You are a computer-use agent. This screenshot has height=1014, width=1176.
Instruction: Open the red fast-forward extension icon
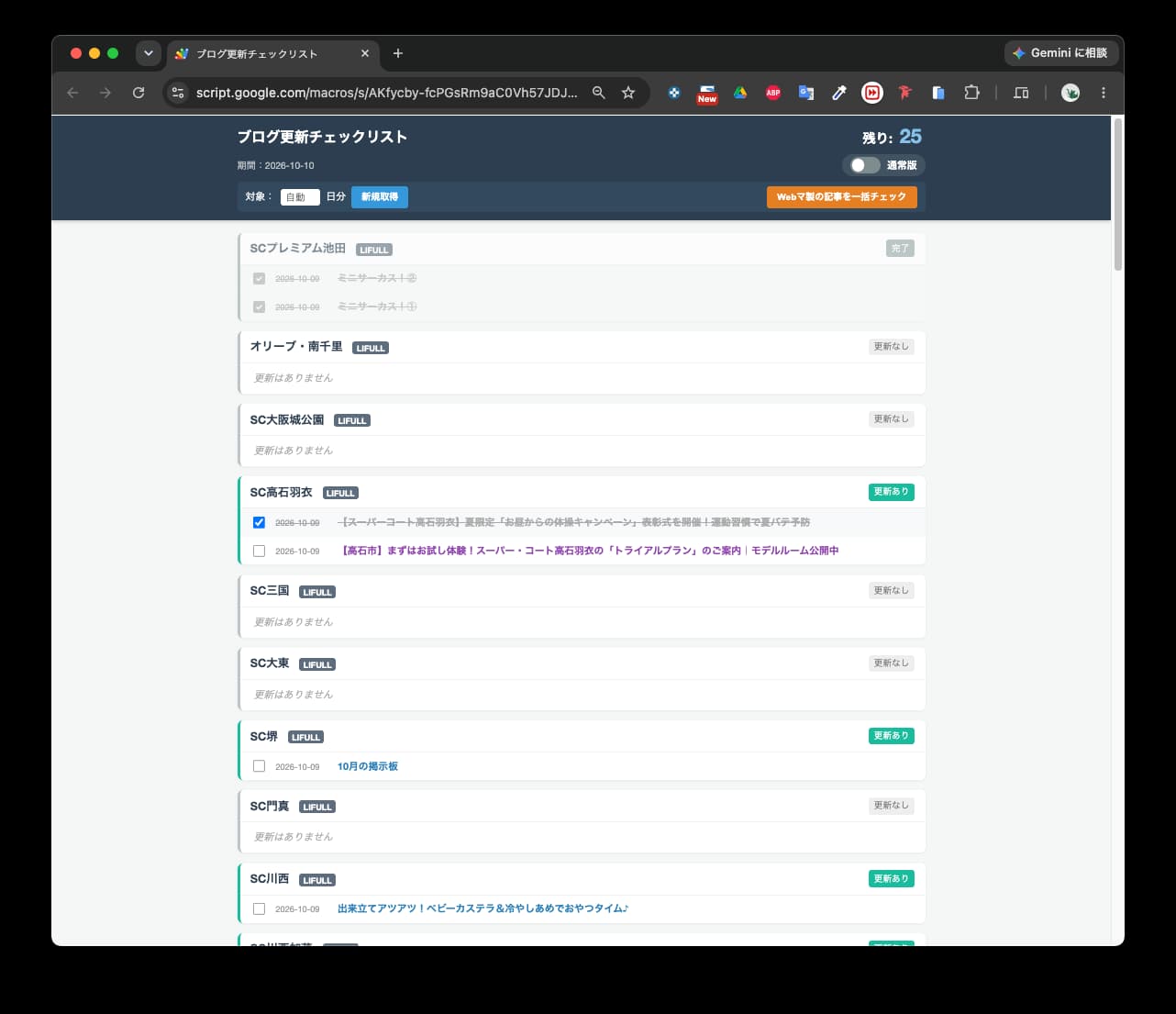click(x=872, y=93)
